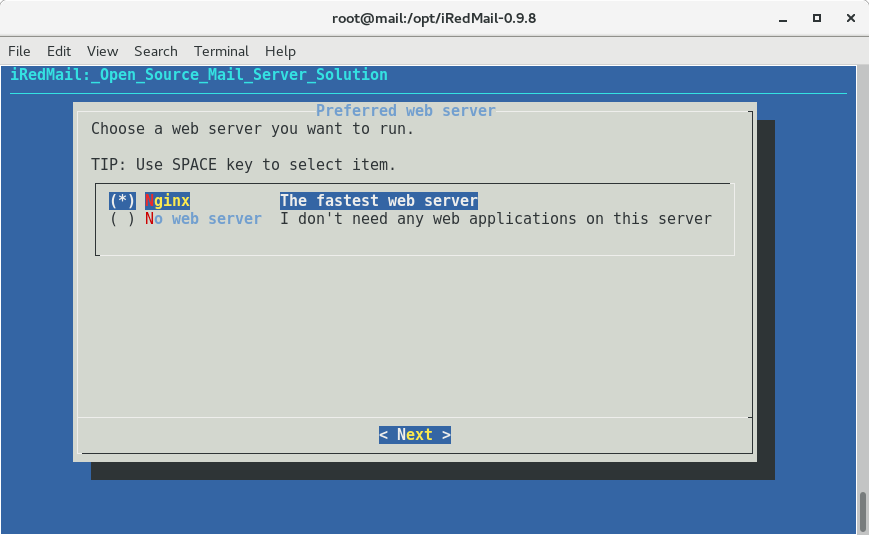
Task: Open the Edit menu
Action: coord(59,51)
